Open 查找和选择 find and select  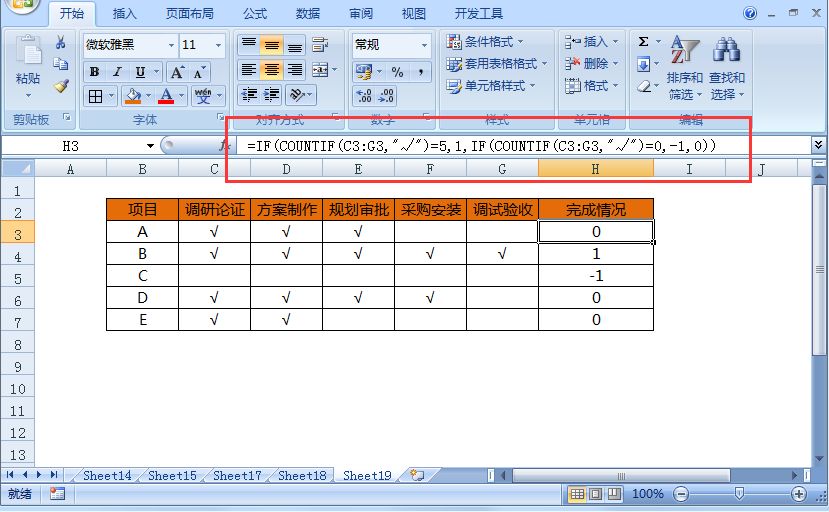point(726,68)
